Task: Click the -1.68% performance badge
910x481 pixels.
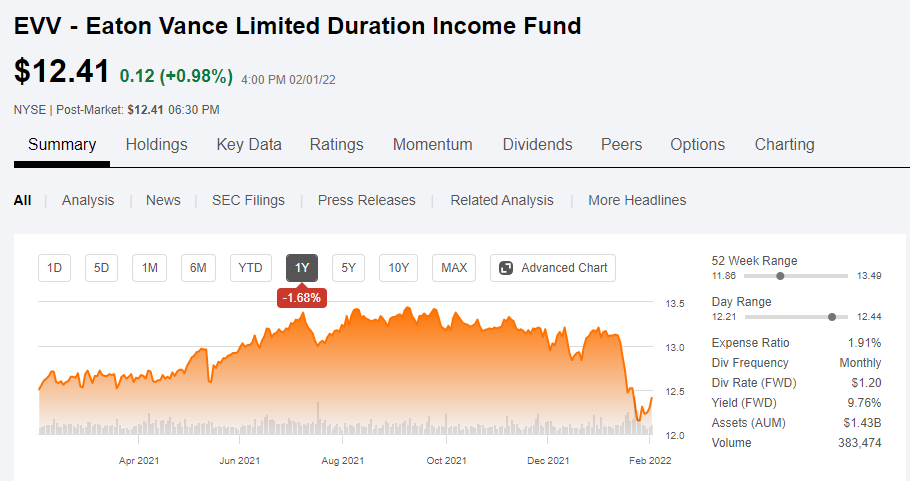Action: tap(302, 298)
